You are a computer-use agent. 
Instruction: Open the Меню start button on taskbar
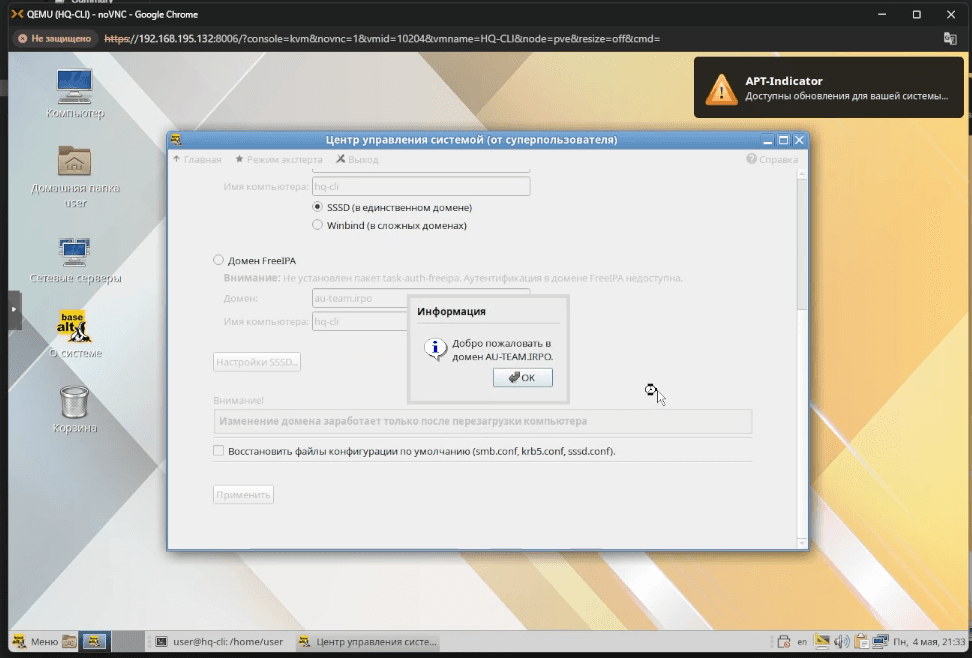tap(36, 641)
